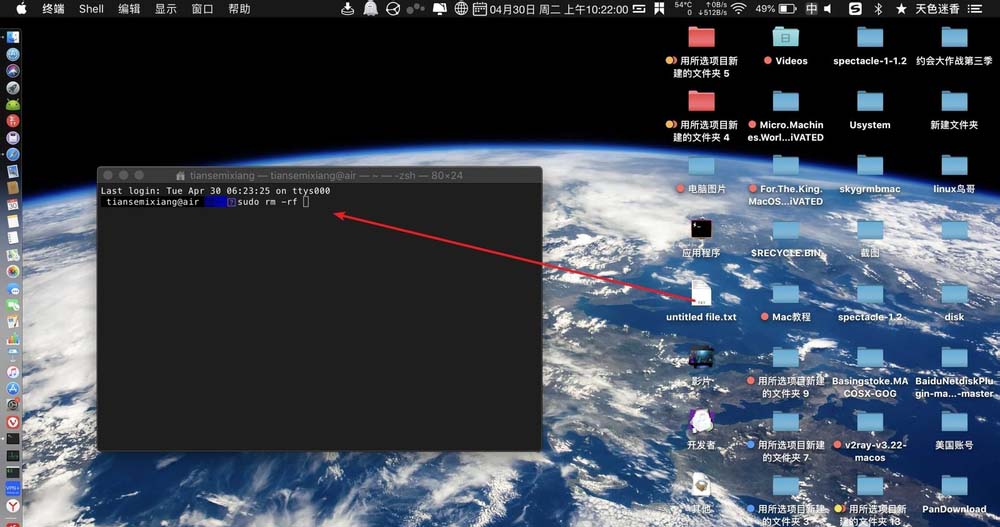
Task: Switch the Chinese input method indicator
Action: (x=811, y=9)
